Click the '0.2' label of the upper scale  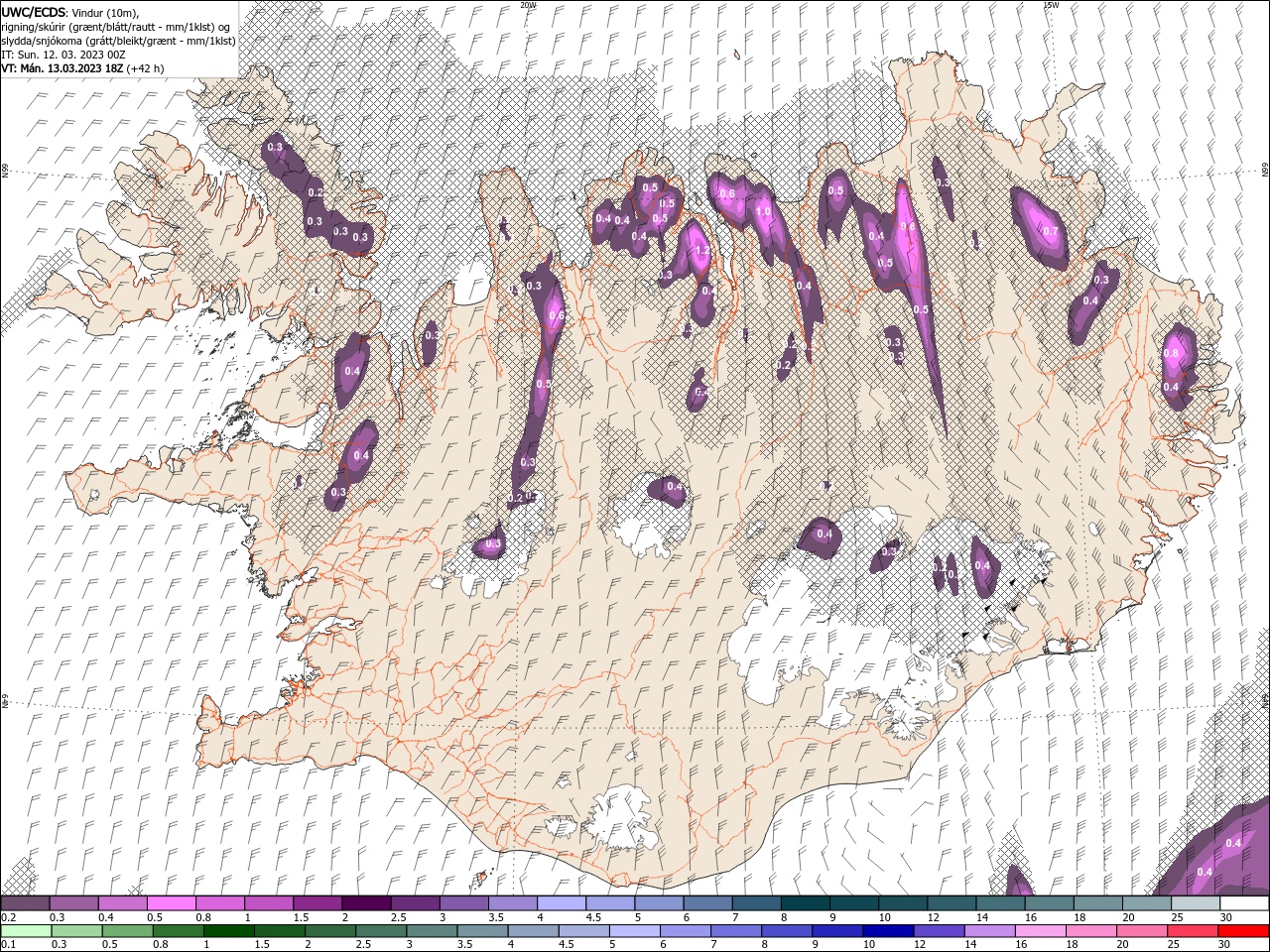coord(8,917)
